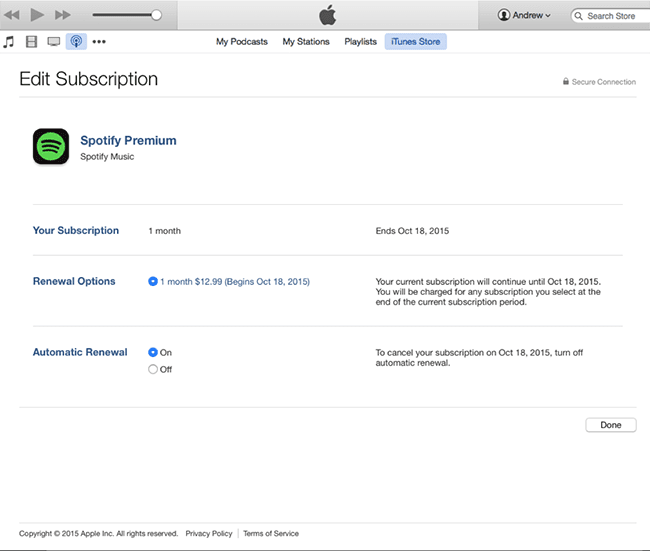
Task: Click the Secure Connection lock icon
Action: coord(565,81)
